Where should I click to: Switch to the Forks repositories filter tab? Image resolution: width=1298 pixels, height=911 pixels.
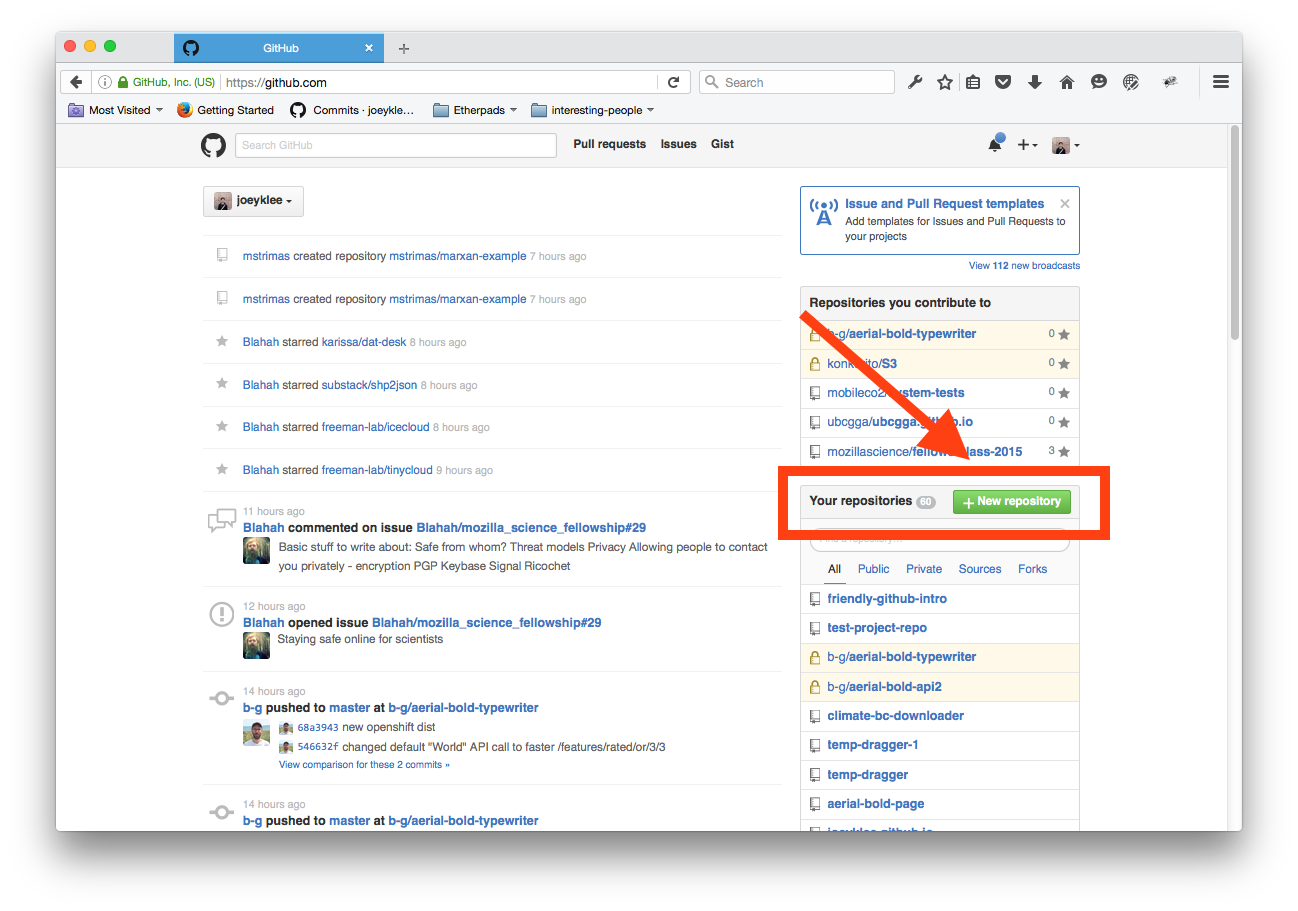[1032, 569]
